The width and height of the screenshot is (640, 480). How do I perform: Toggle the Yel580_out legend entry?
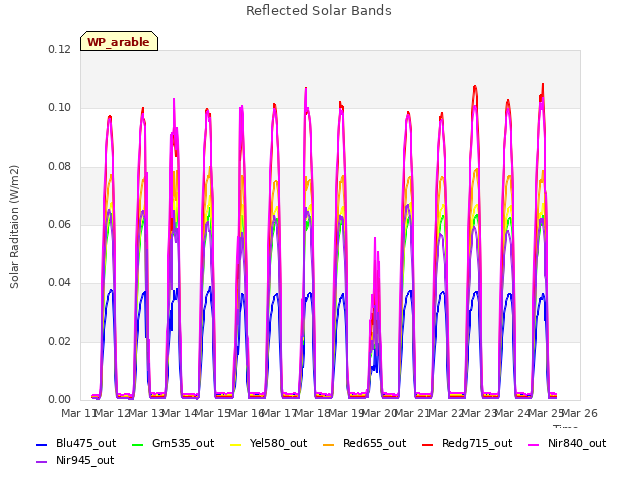269,444
